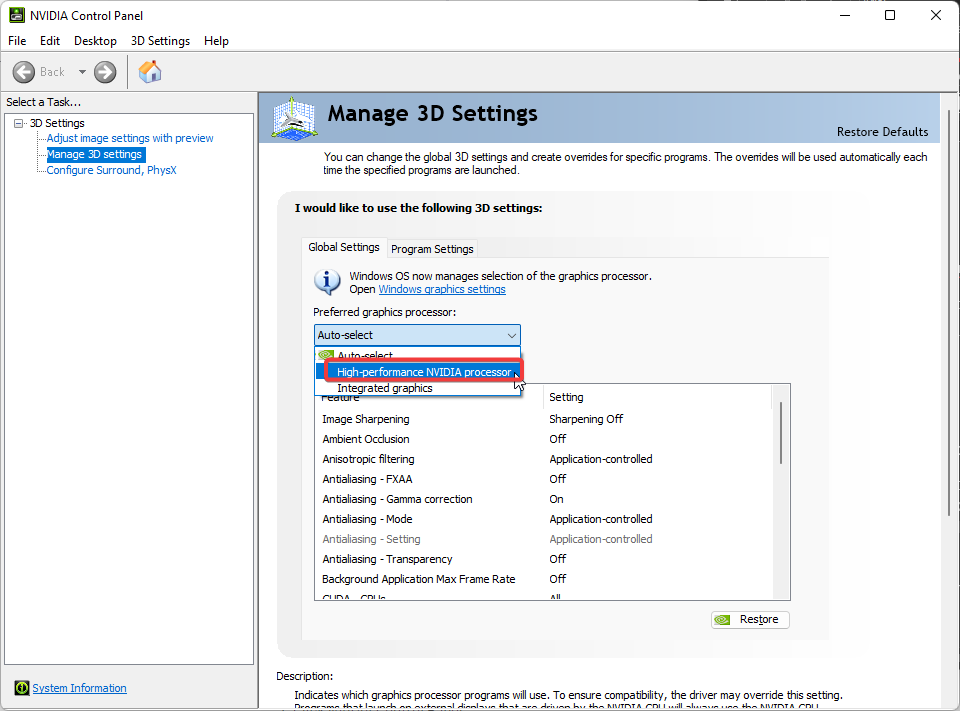Open Adjust image settings with preview
Image resolution: width=960 pixels, height=711 pixels.
[130, 138]
